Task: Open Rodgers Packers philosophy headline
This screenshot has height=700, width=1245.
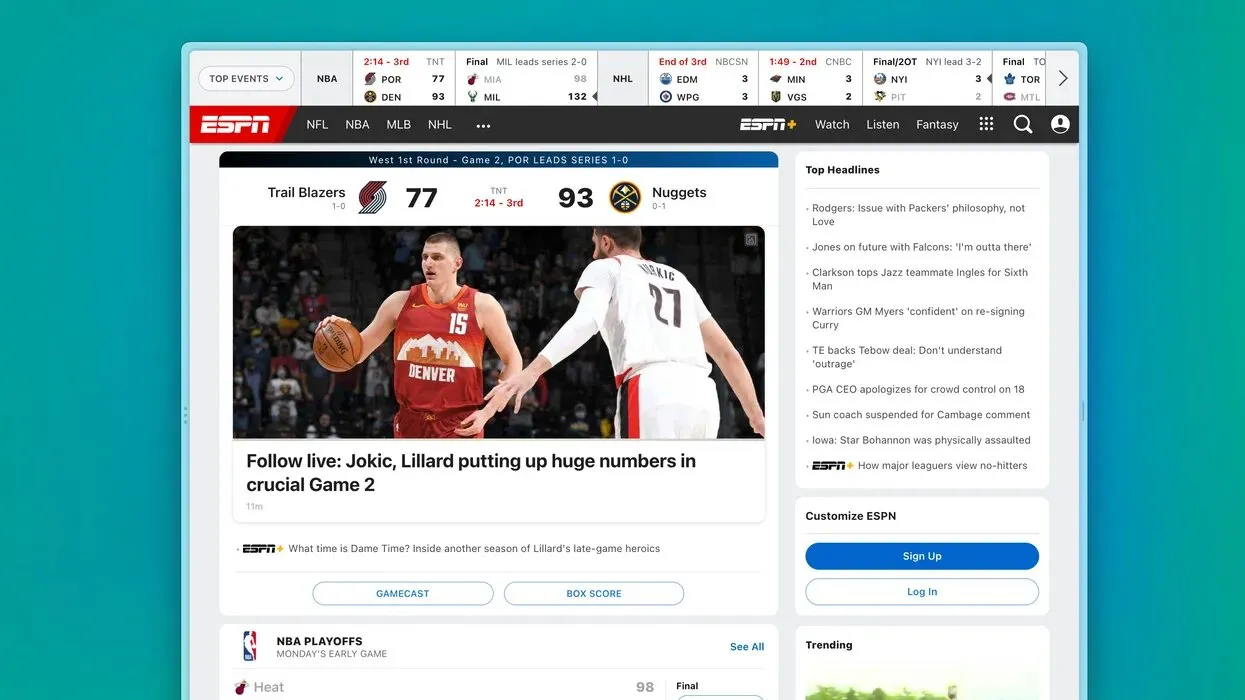Action: coord(918,215)
